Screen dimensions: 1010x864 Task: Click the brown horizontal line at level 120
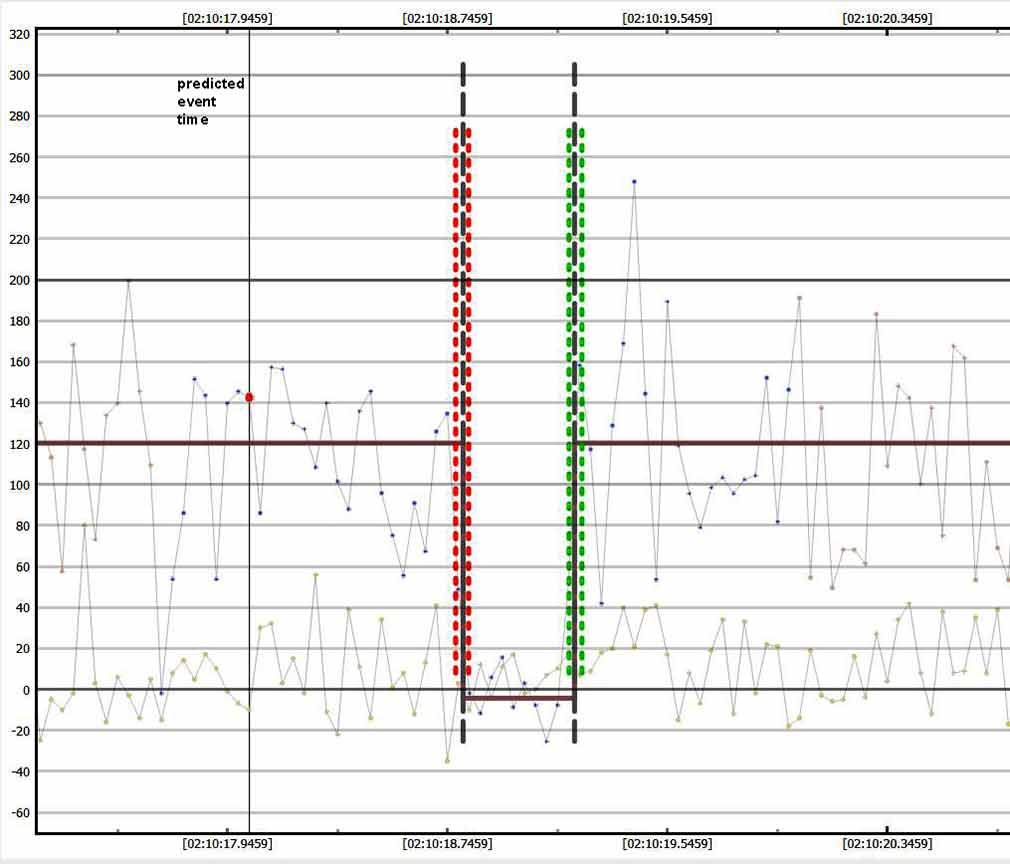[800, 442]
